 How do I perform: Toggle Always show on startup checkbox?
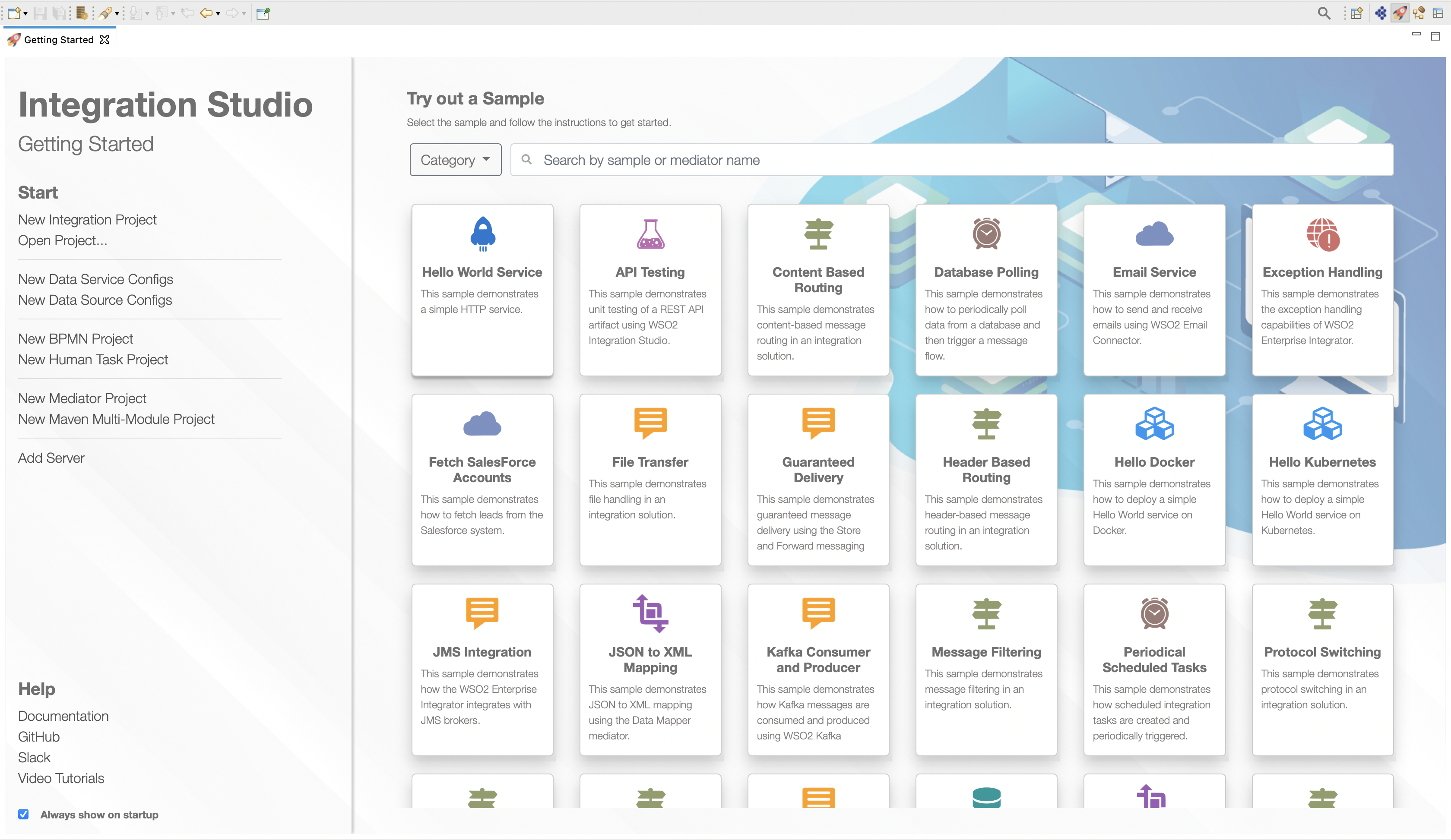point(24,814)
